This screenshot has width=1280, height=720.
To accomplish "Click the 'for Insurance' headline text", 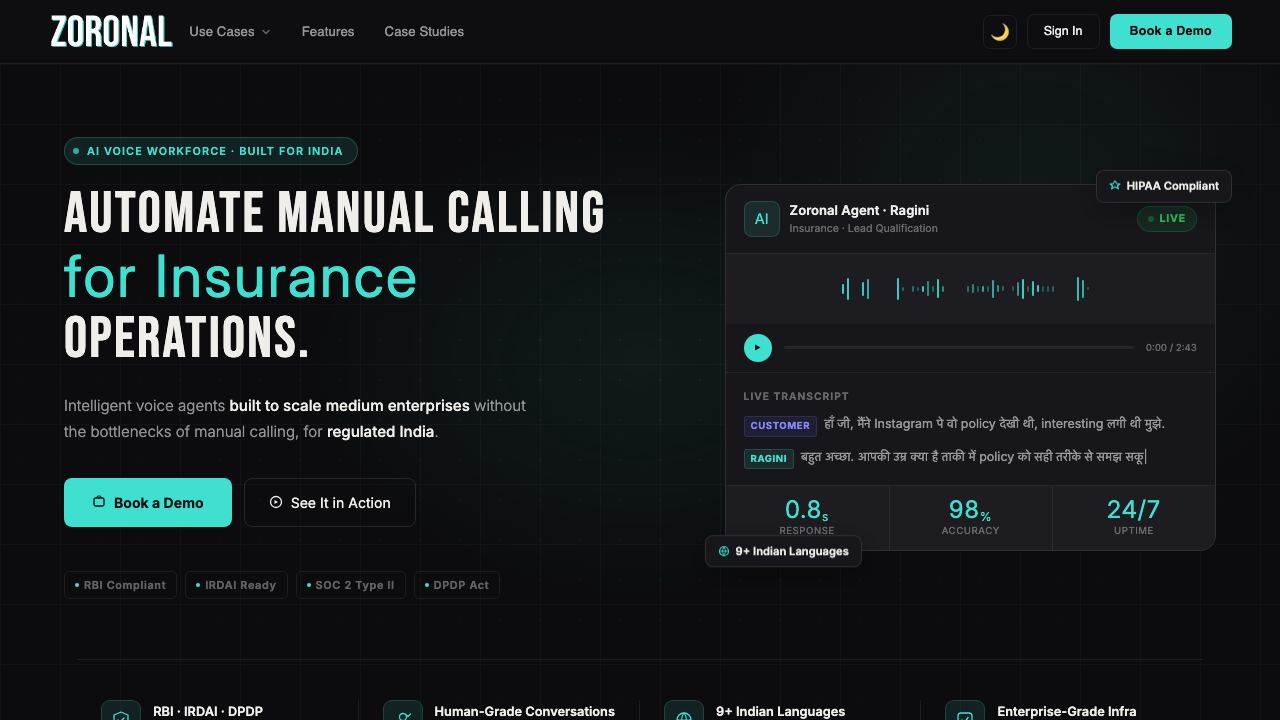I will click(x=240, y=276).
